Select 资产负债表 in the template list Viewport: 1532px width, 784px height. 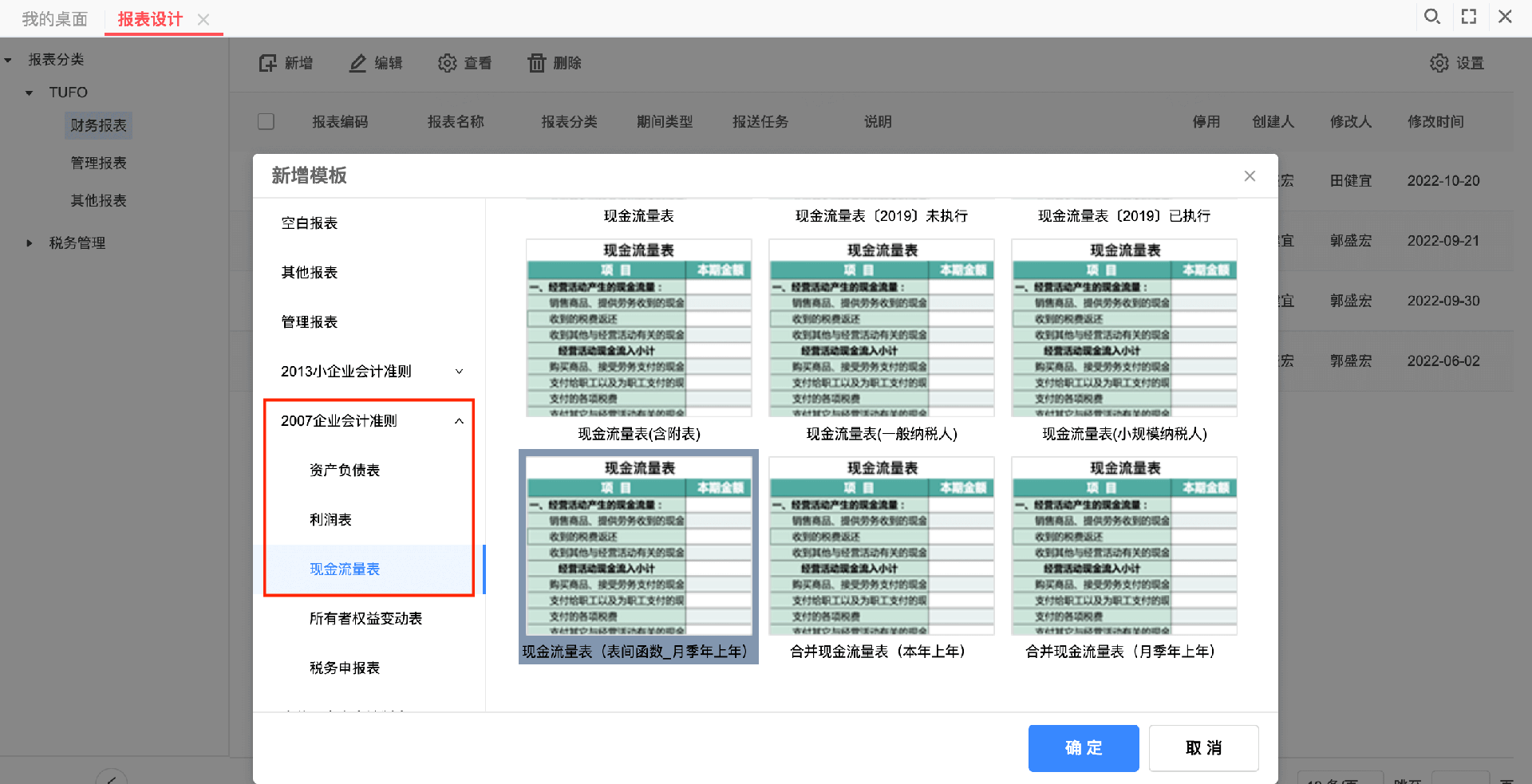[x=345, y=471]
